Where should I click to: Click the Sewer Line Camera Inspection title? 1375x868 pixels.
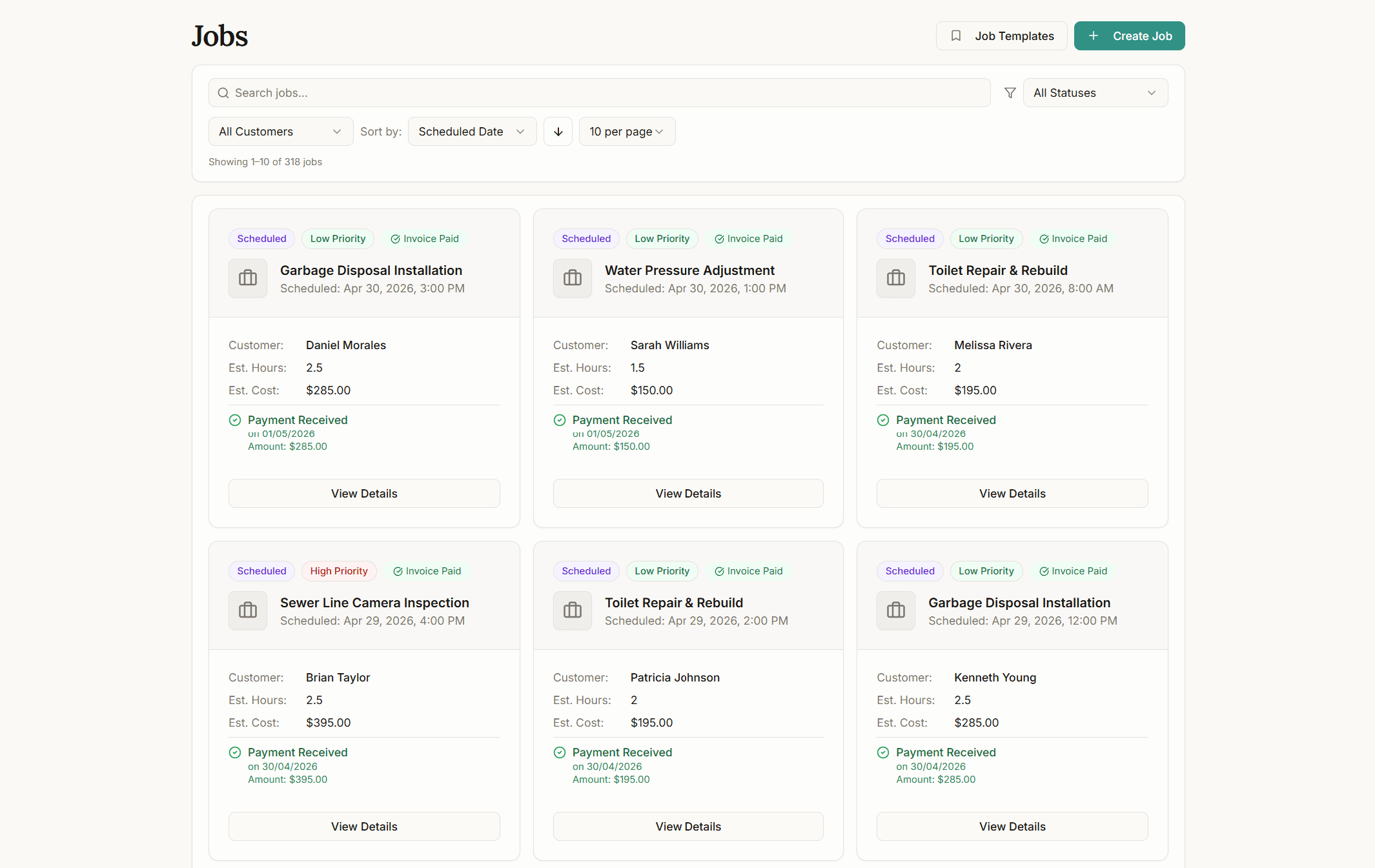[x=374, y=603]
